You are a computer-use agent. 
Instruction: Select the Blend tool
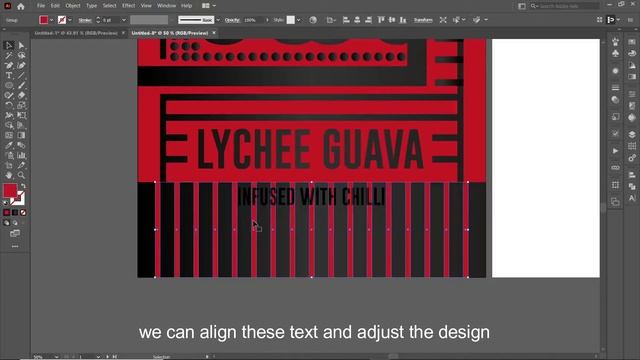click(21, 145)
